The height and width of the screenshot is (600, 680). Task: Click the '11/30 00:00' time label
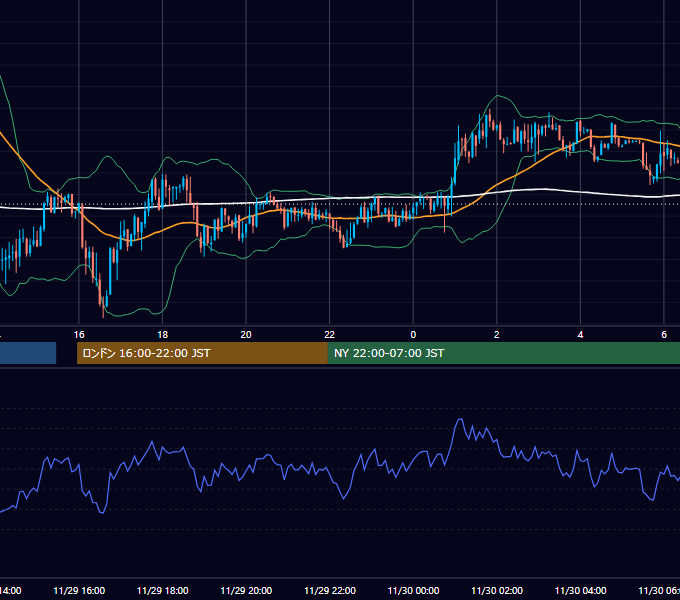413,590
